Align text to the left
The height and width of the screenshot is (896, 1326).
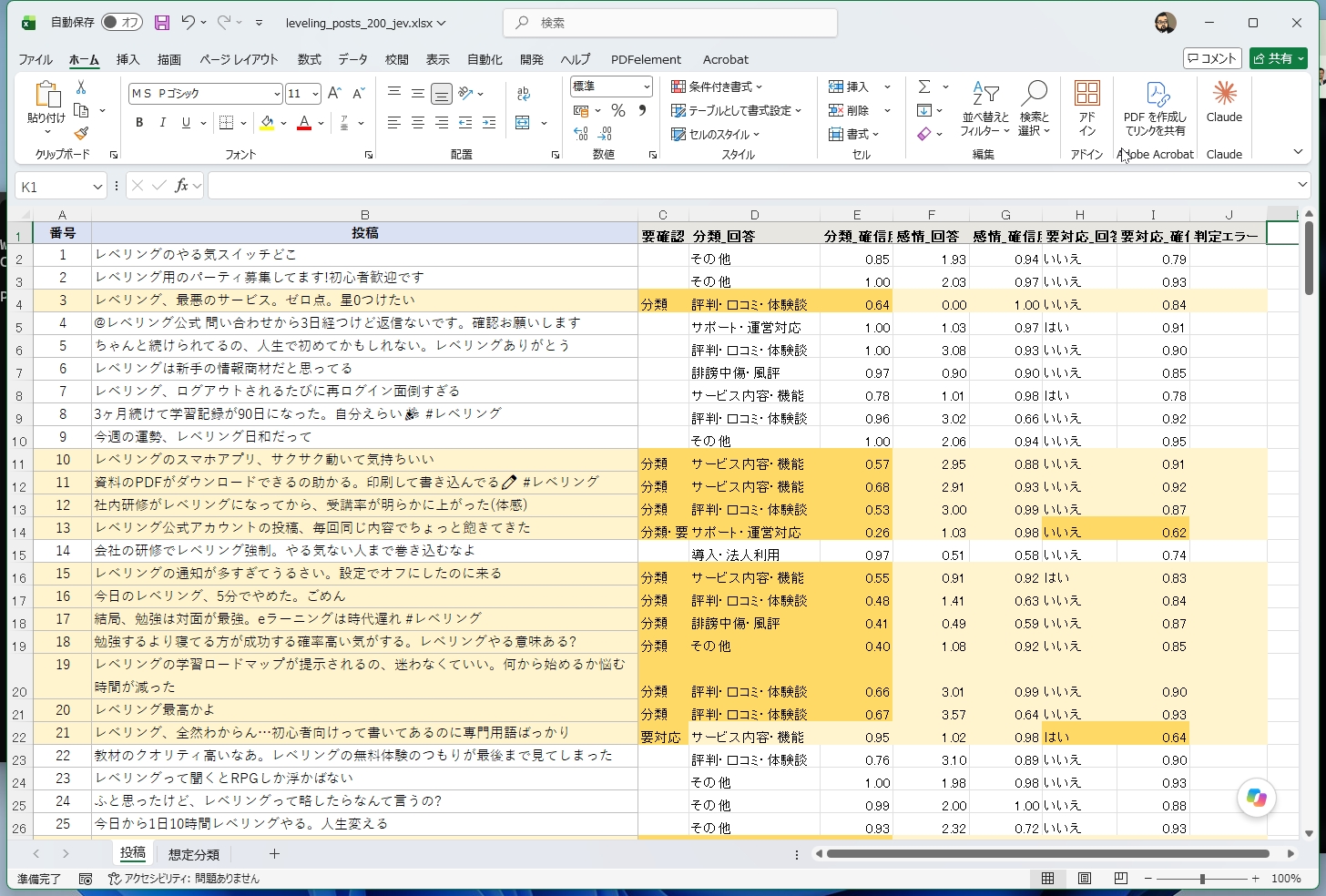click(x=393, y=122)
